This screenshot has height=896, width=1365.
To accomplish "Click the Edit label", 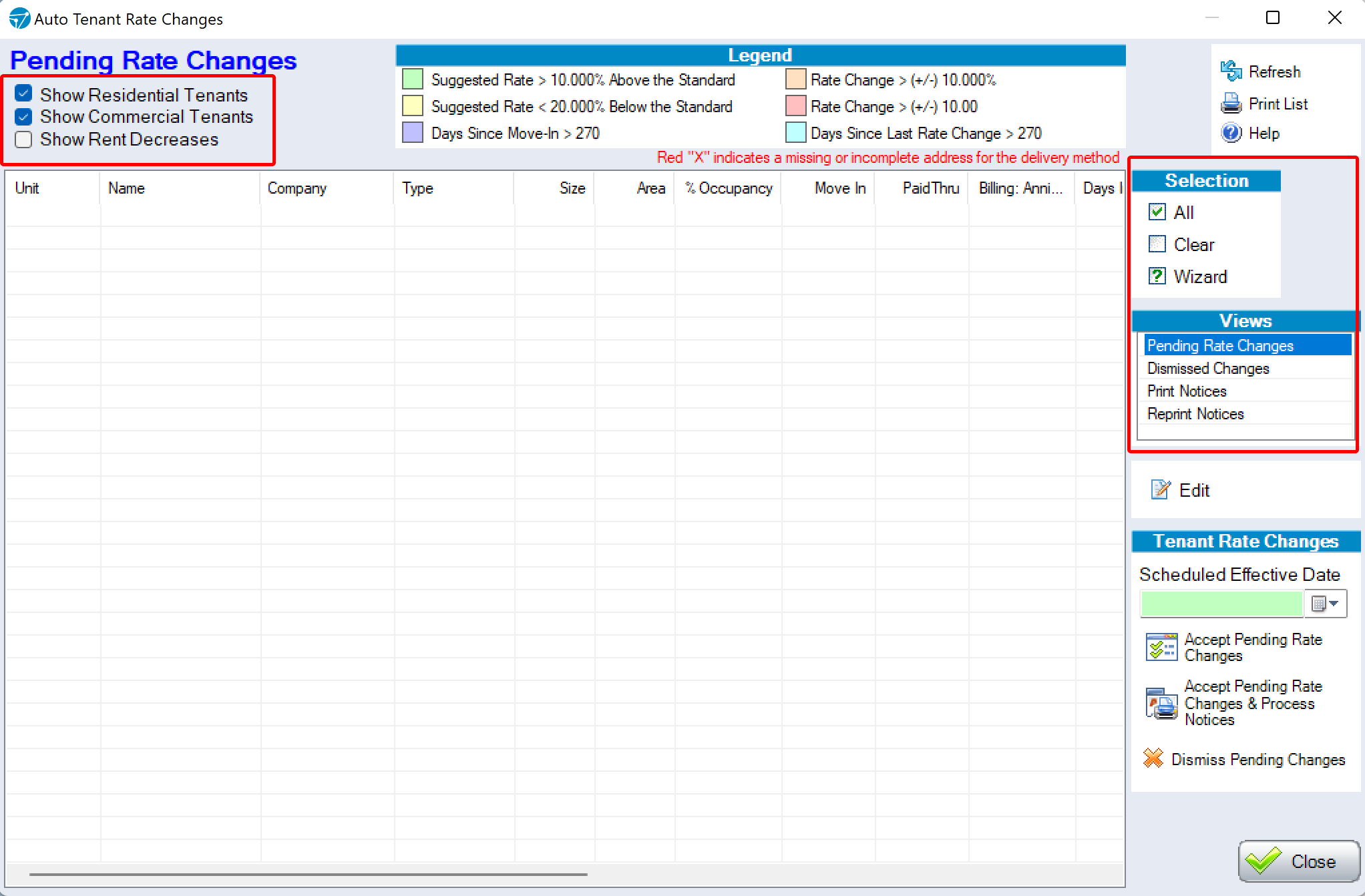I will tap(1194, 491).
